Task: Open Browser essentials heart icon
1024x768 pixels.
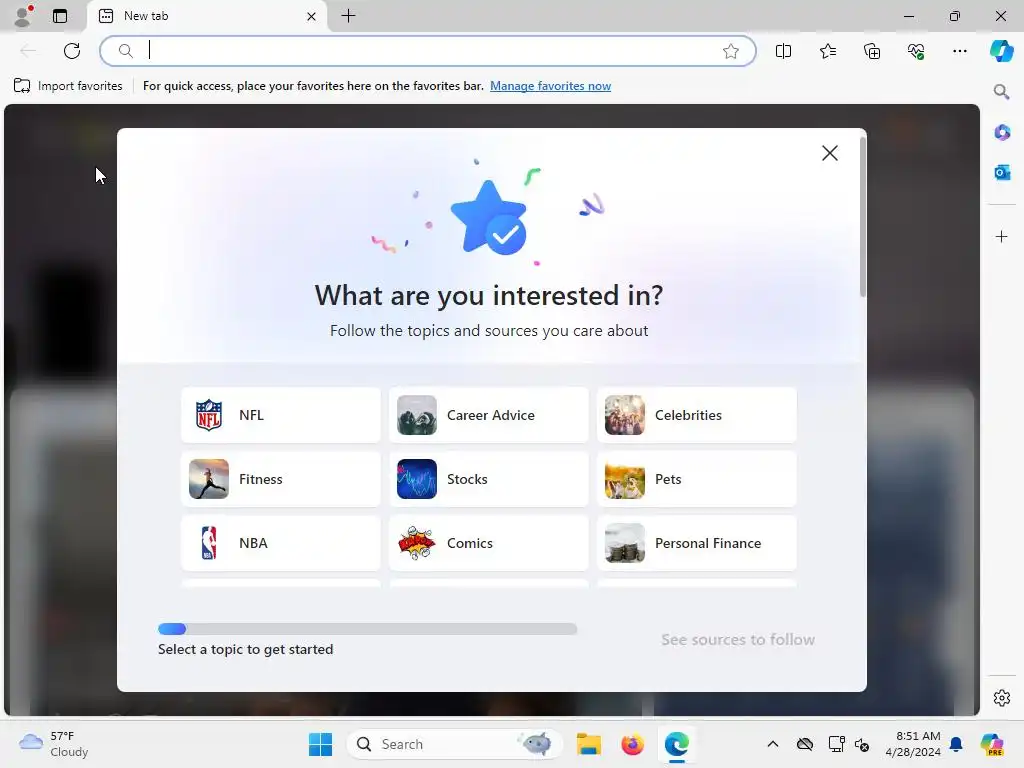Action: [x=916, y=51]
